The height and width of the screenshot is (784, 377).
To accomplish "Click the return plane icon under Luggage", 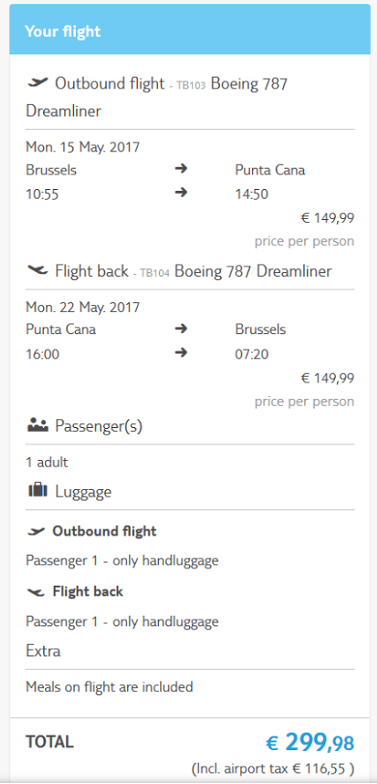I will [36, 592].
